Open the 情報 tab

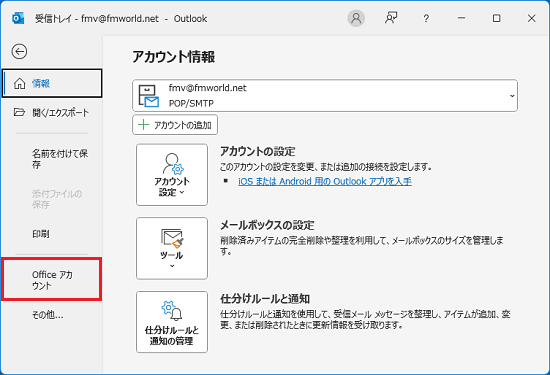(x=52, y=83)
